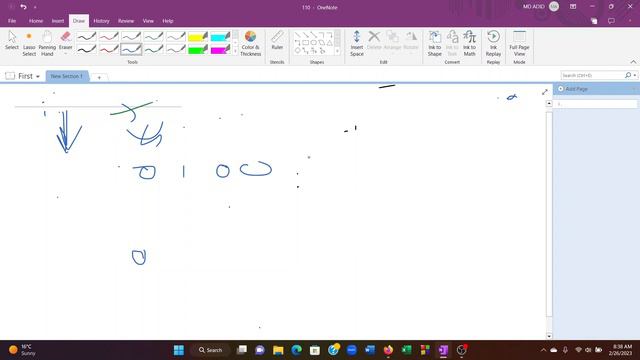Choose the bottom-row red pen
Image resolution: width=640 pixels, height=360 pixels.
(109, 49)
